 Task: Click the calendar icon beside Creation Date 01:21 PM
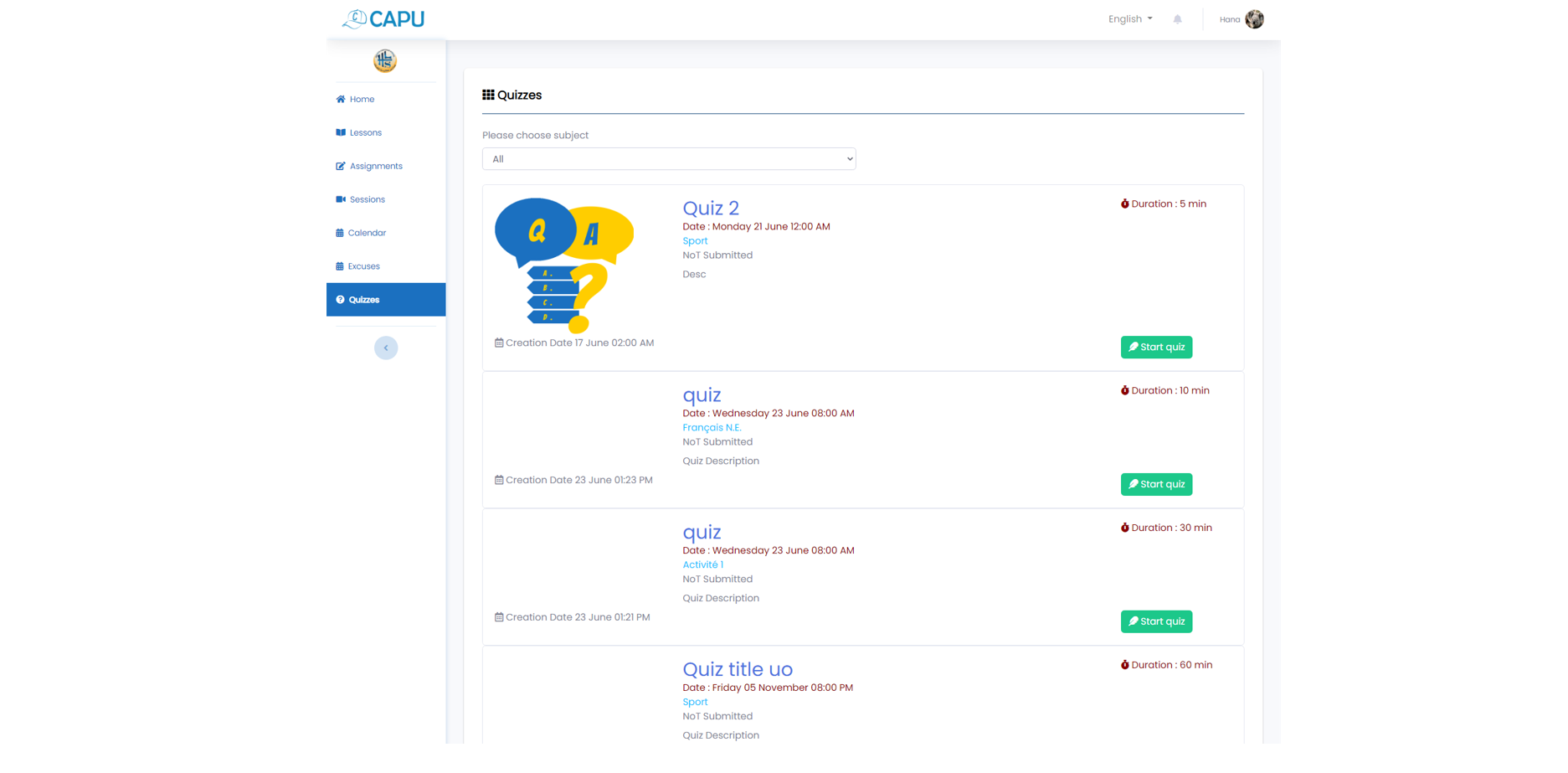click(499, 617)
